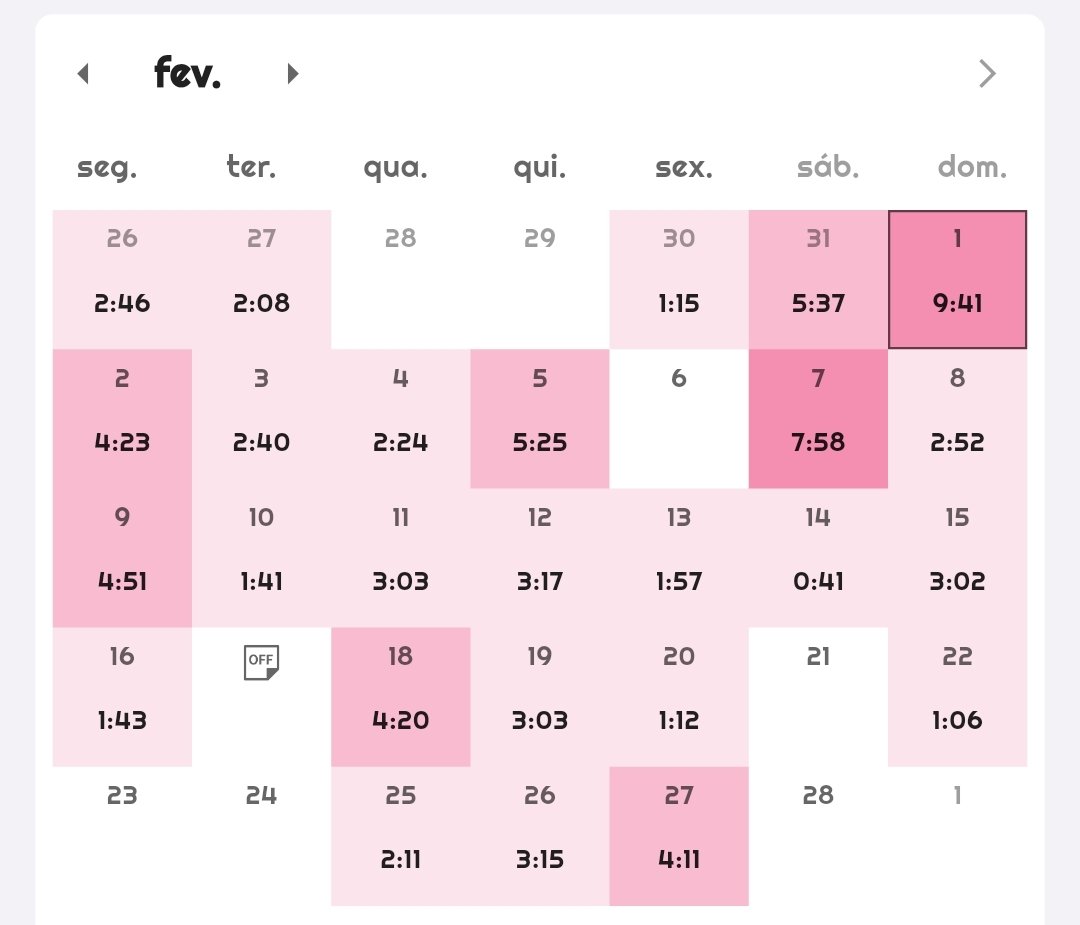Select empty day 21
Screen dimensions: 1080x925
818,697
